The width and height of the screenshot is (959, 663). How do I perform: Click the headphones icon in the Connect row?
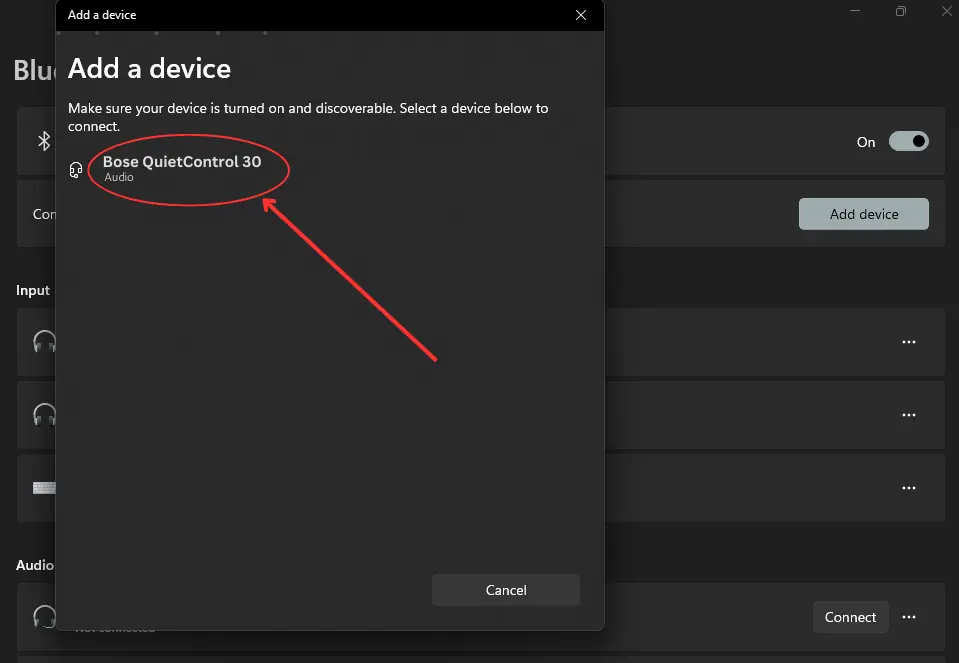click(x=44, y=617)
